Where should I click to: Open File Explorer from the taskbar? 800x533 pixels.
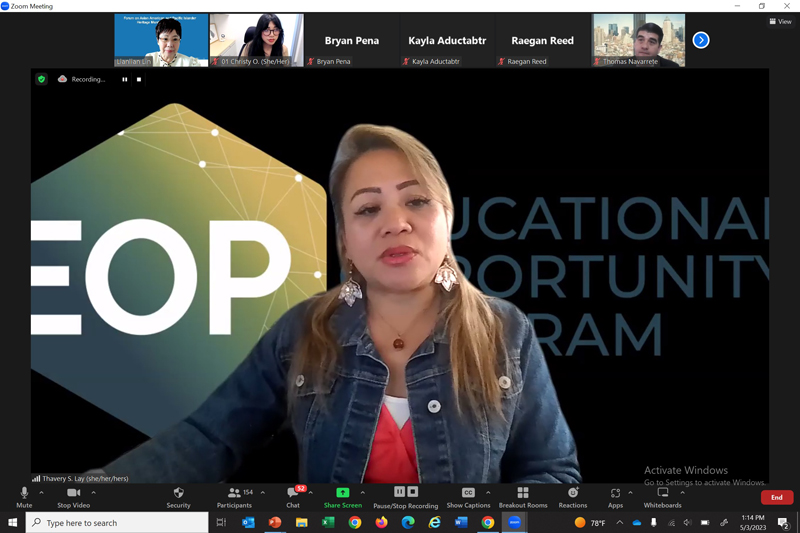tap(301, 522)
